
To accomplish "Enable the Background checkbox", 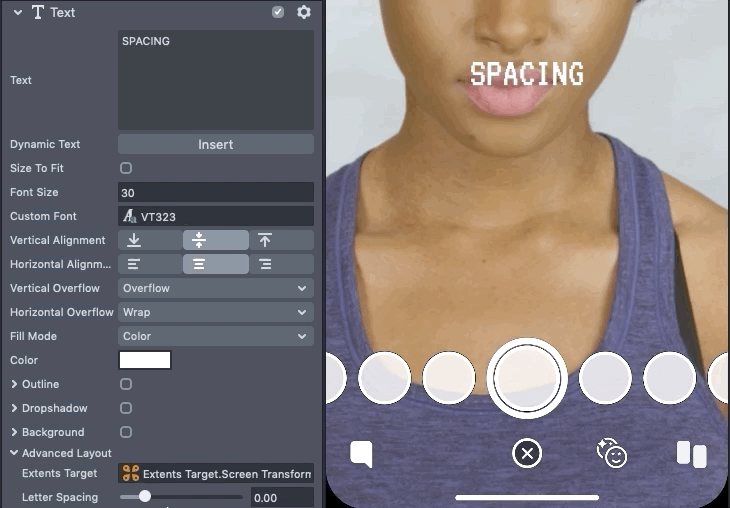I will click(x=126, y=432).
